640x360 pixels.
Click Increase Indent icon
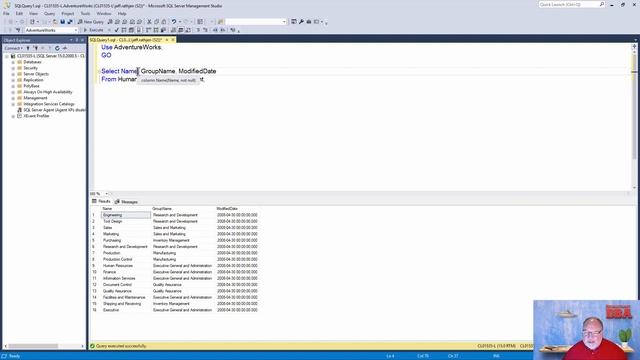click(222, 30)
